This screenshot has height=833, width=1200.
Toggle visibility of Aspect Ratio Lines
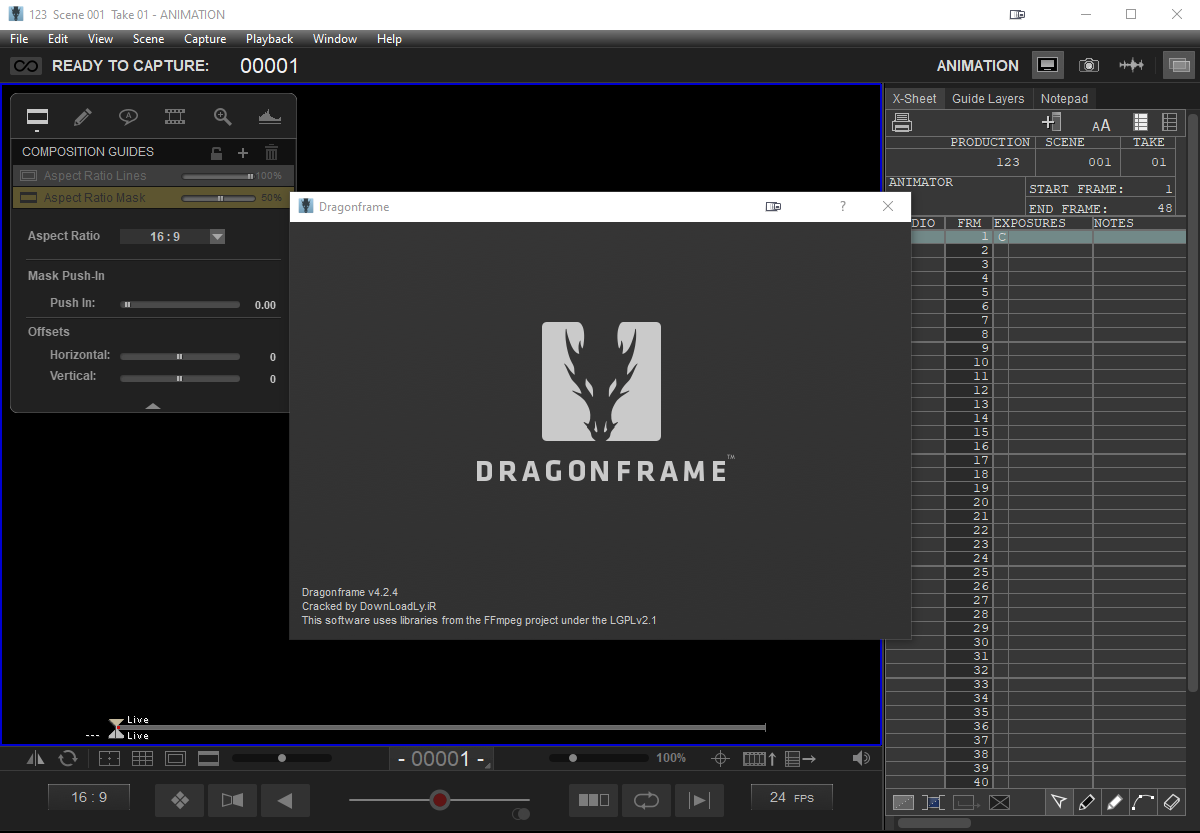[28, 175]
